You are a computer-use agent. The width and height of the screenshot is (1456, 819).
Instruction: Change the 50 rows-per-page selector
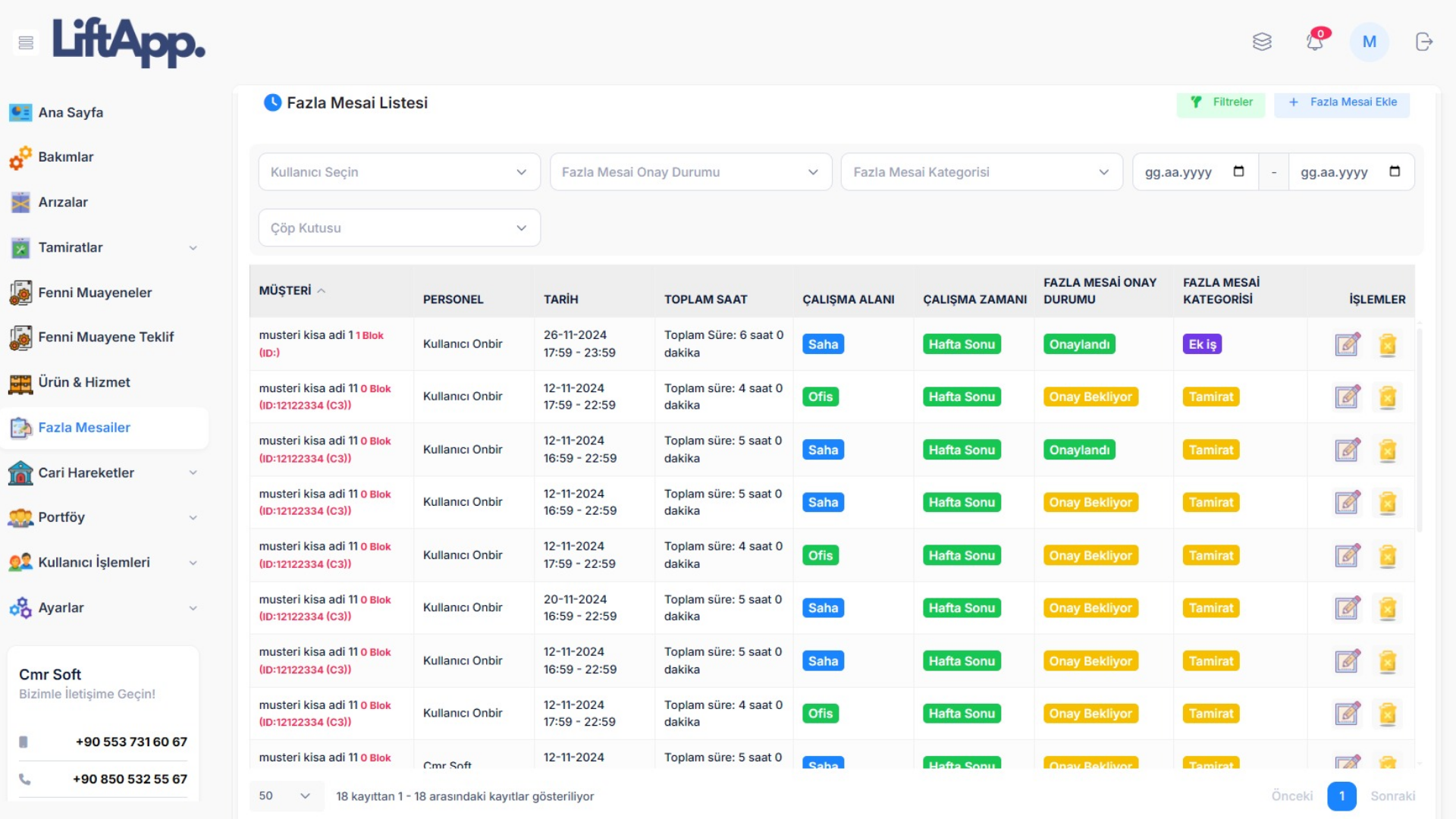[284, 796]
